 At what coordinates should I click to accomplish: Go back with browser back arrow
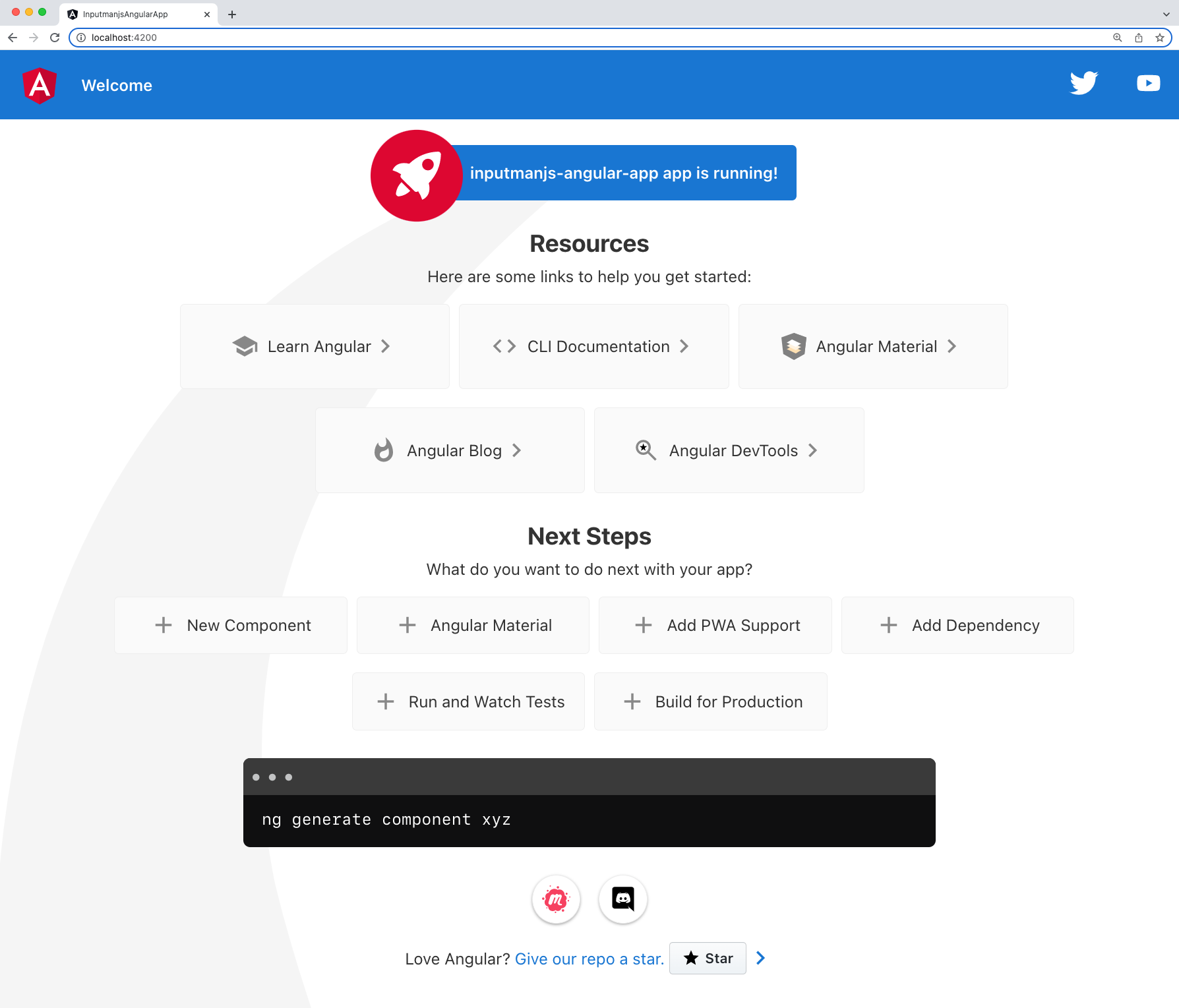[13, 38]
